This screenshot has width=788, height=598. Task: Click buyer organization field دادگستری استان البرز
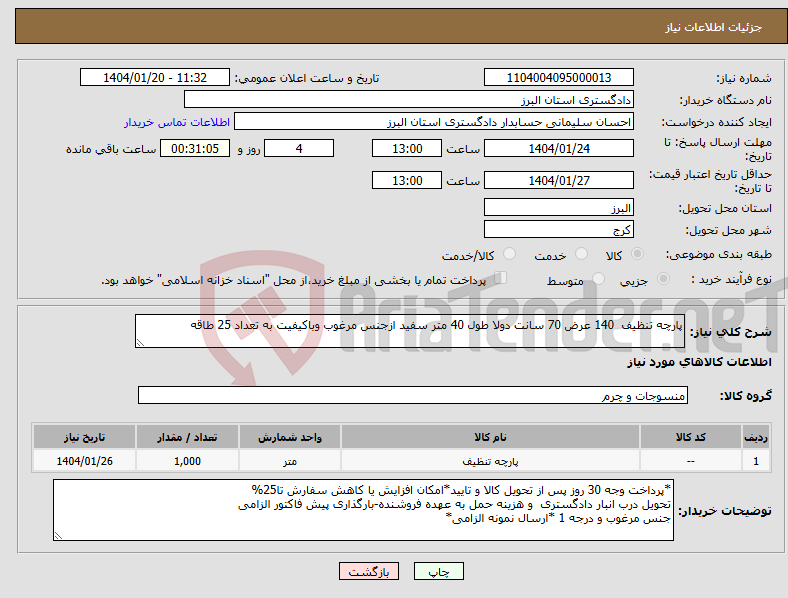click(x=409, y=99)
